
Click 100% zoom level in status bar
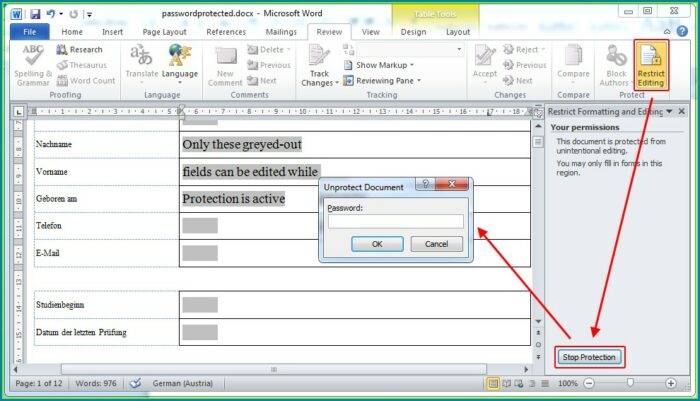pos(568,383)
